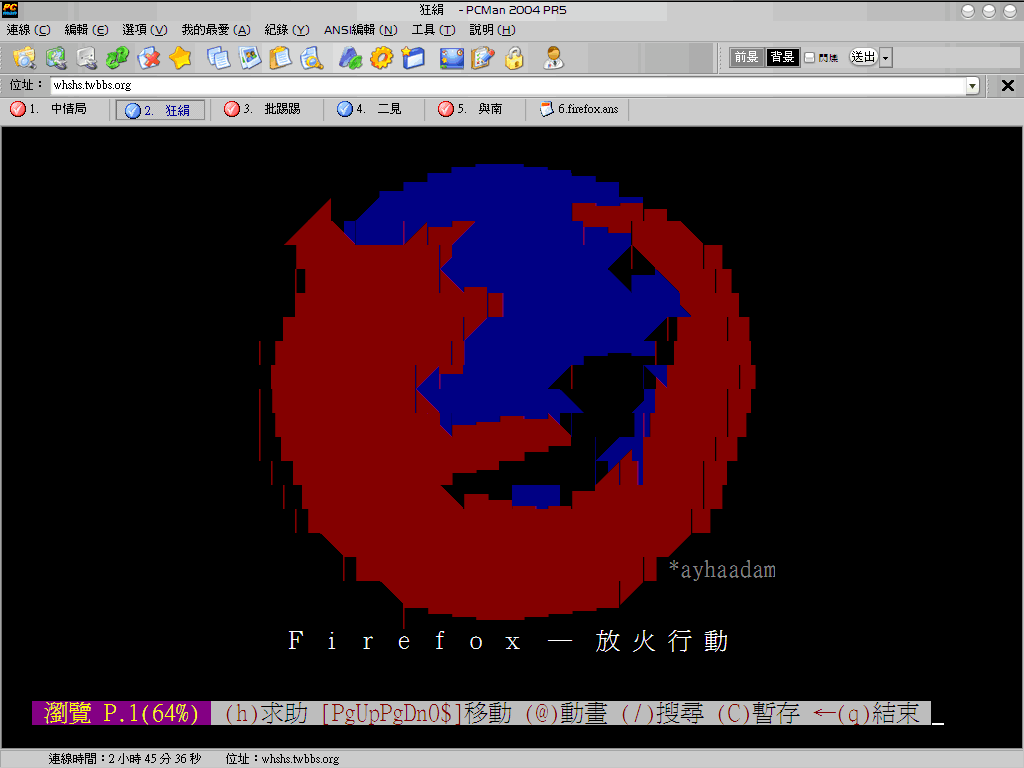This screenshot has height=768, width=1024.
Task: Click the copy documents toolbar icon
Action: tap(218, 57)
